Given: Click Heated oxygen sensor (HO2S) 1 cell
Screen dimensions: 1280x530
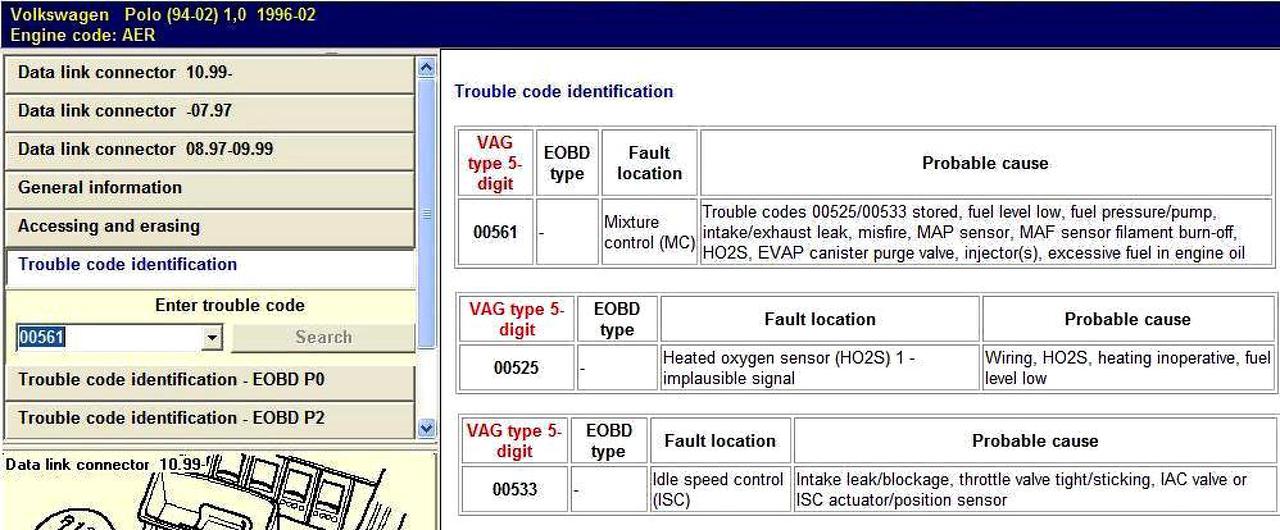Looking at the screenshot, I should point(819,367).
